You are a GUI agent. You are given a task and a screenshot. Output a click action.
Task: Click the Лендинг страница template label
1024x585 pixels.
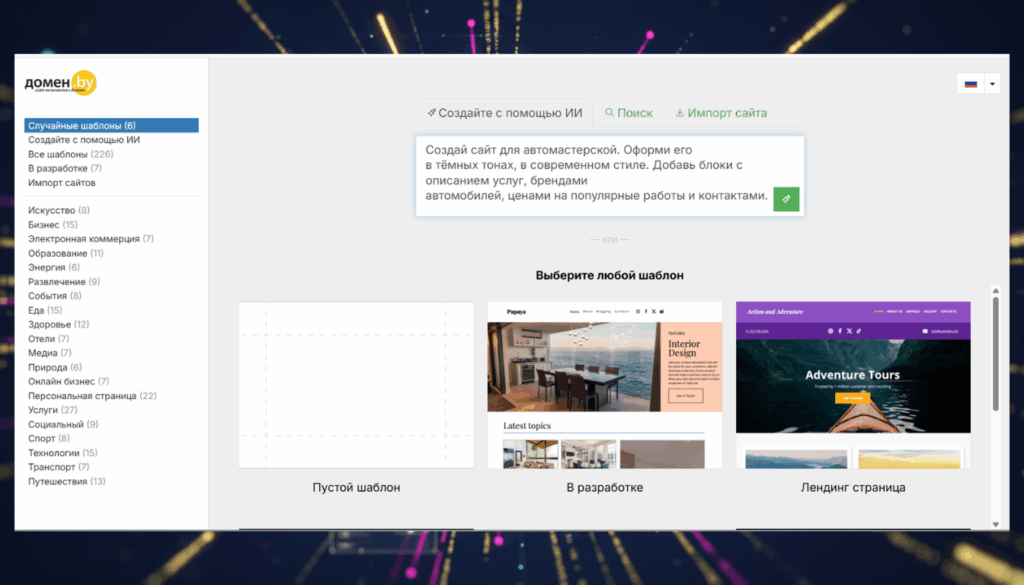pyautogui.click(x=853, y=488)
